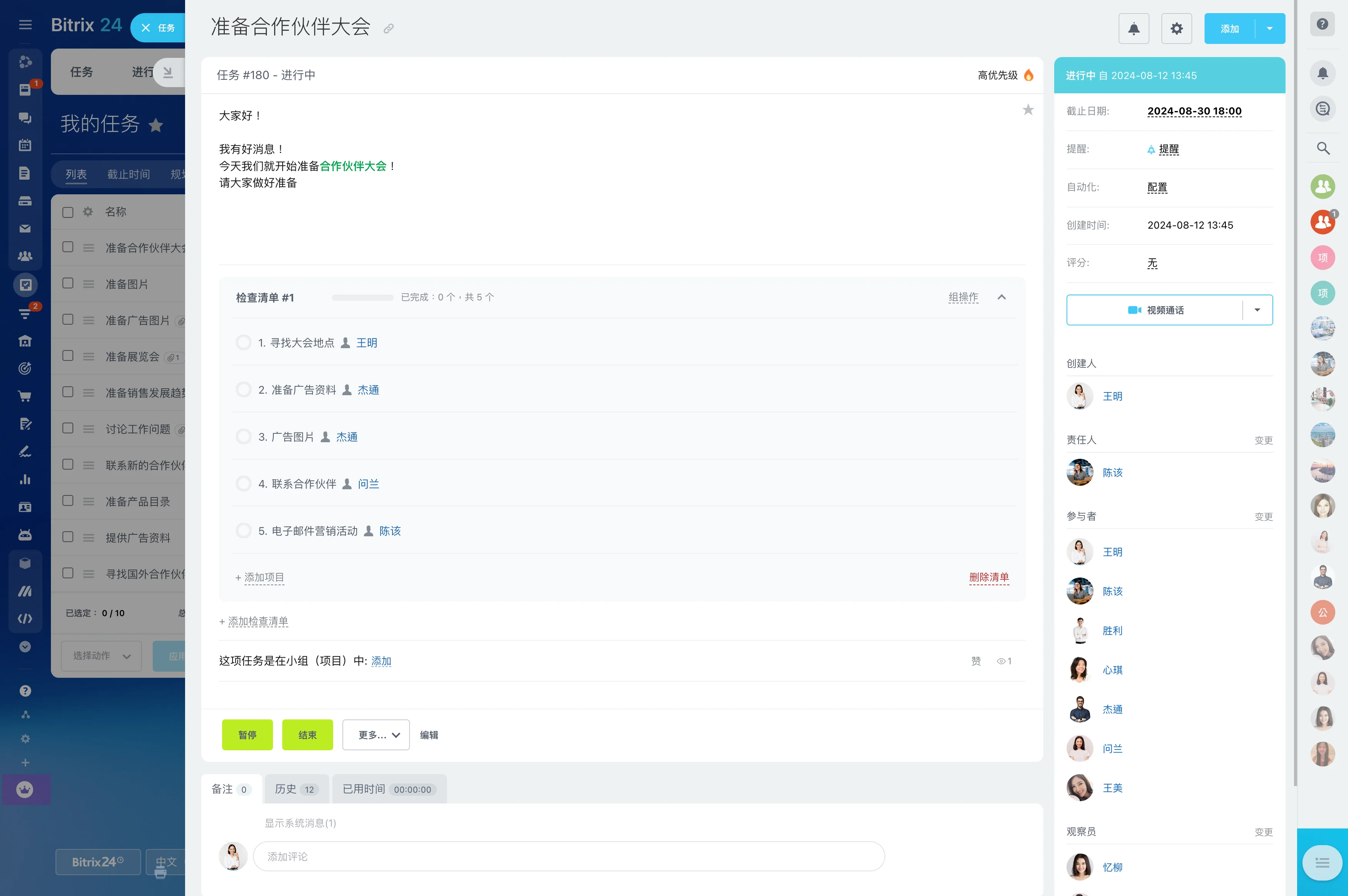Select 列表 view tab

76,174
